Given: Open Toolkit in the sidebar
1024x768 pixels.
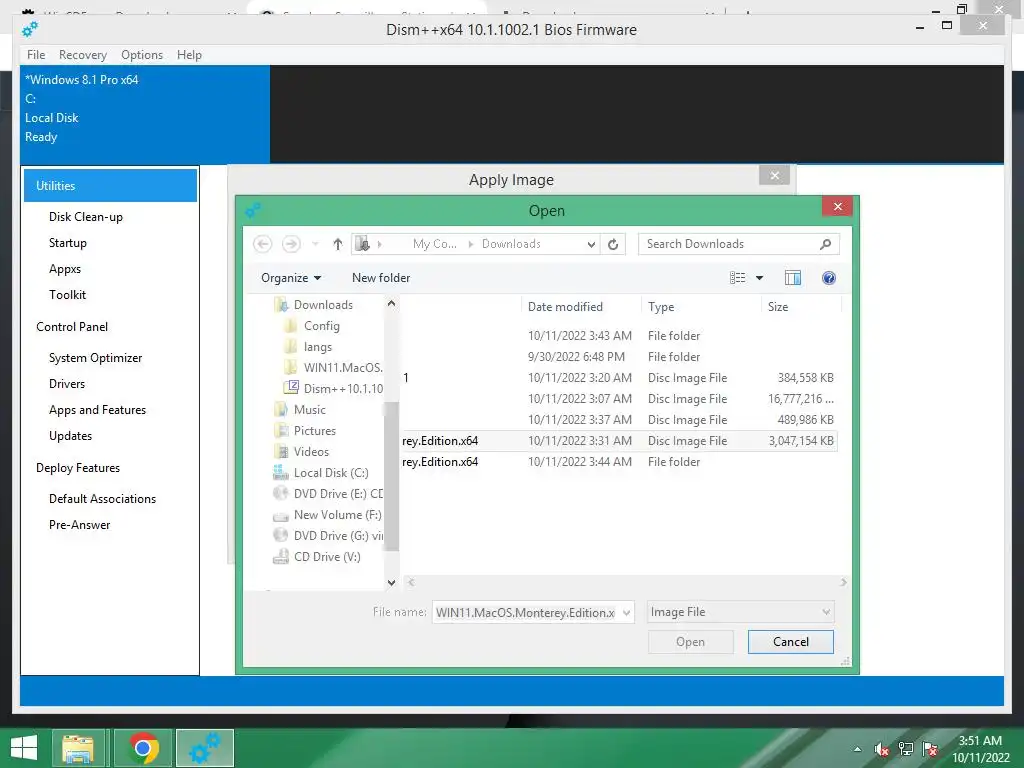Looking at the screenshot, I should (x=67, y=295).
